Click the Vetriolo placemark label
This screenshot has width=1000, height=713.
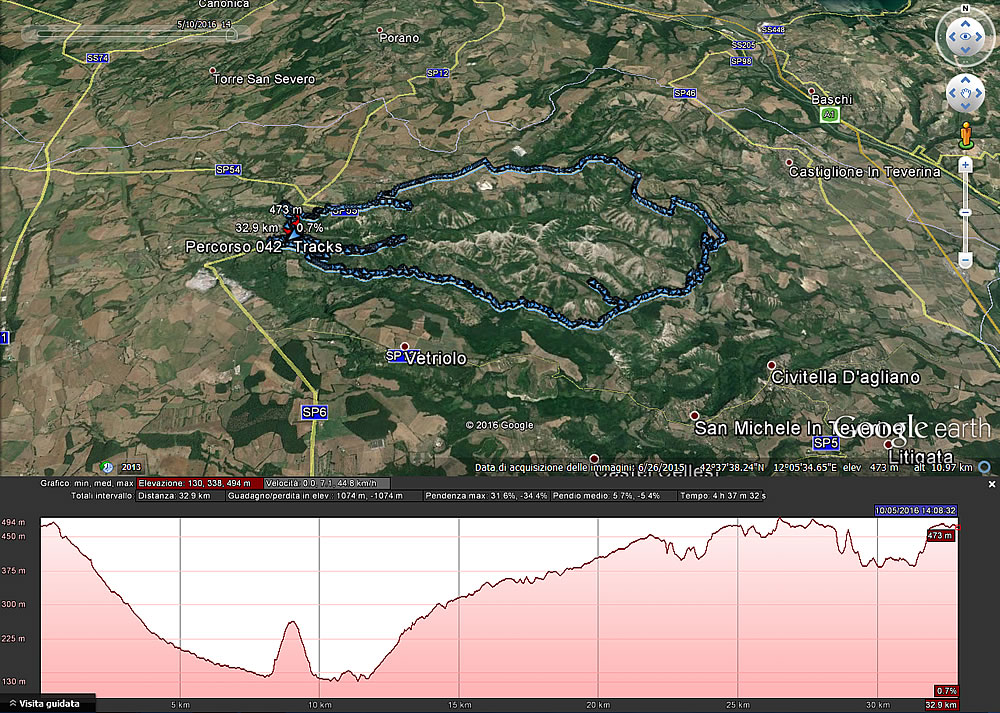coord(436,358)
